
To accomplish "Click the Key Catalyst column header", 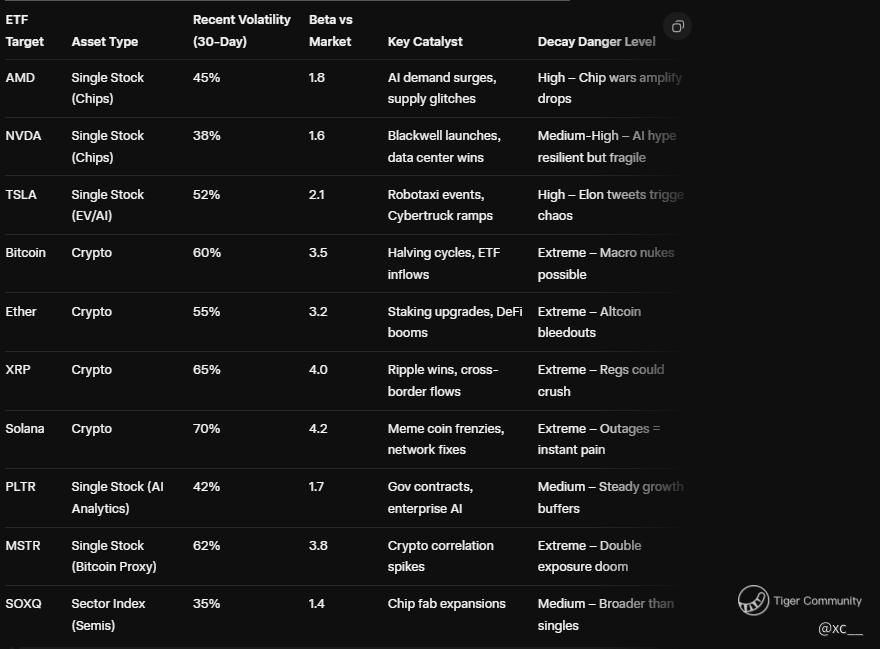I will pyautogui.click(x=425, y=42).
